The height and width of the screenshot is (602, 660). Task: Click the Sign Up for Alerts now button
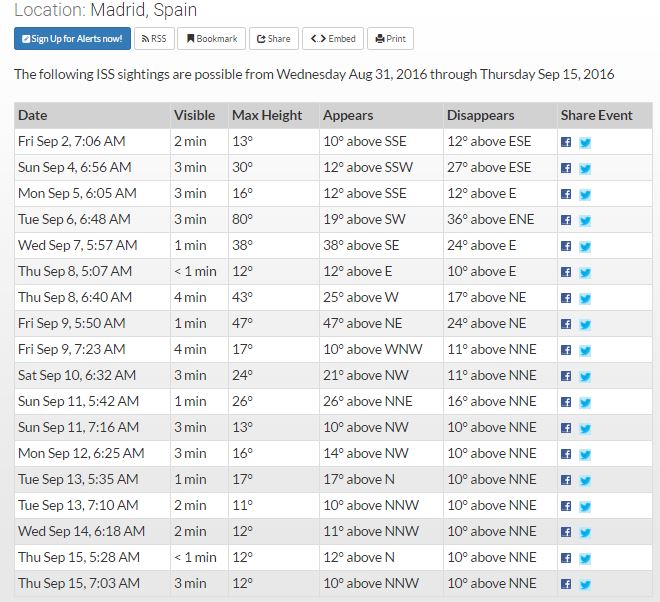72,39
